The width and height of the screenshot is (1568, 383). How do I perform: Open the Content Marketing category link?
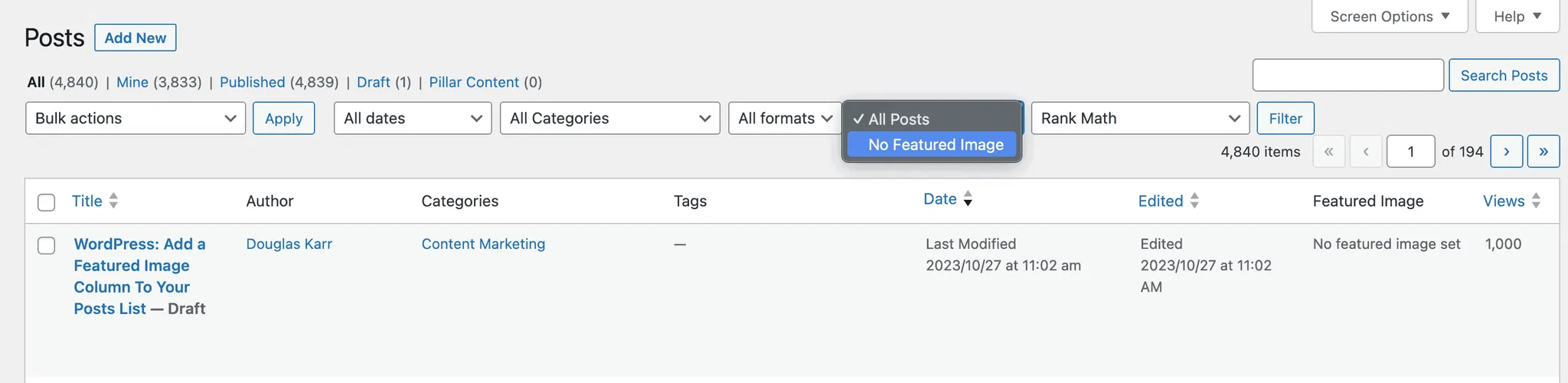483,244
